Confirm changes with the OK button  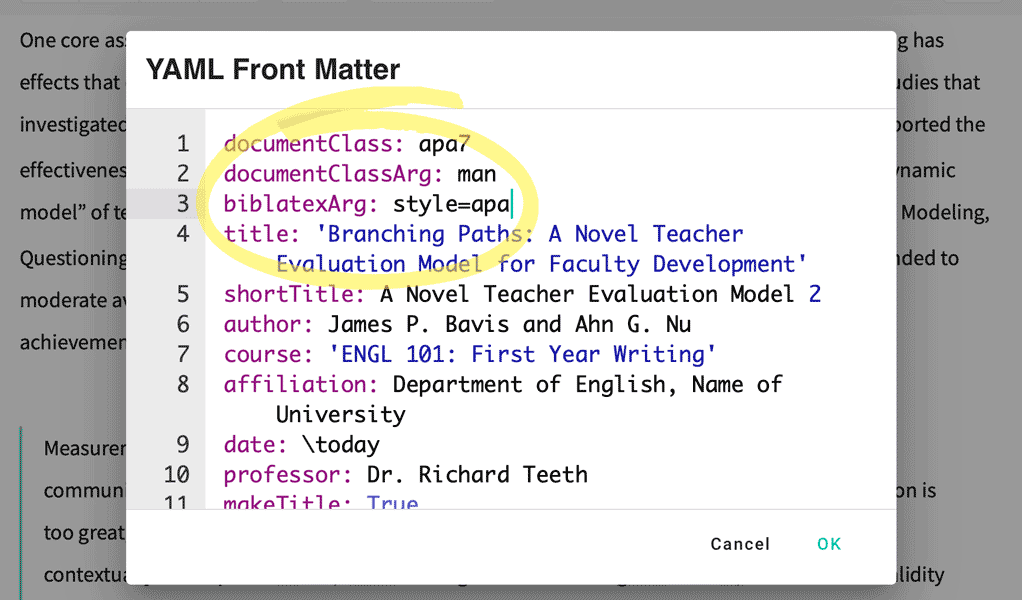[x=828, y=544]
